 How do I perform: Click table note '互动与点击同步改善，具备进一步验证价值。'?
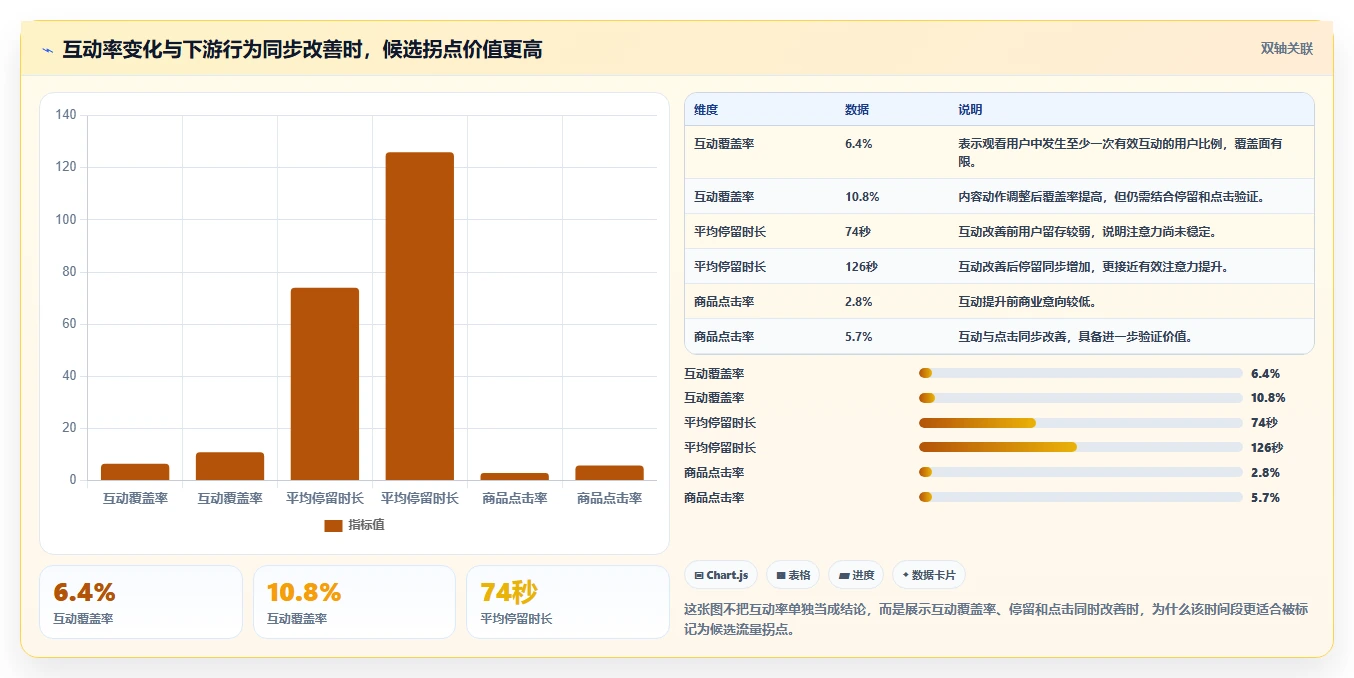pyautogui.click(x=1076, y=337)
